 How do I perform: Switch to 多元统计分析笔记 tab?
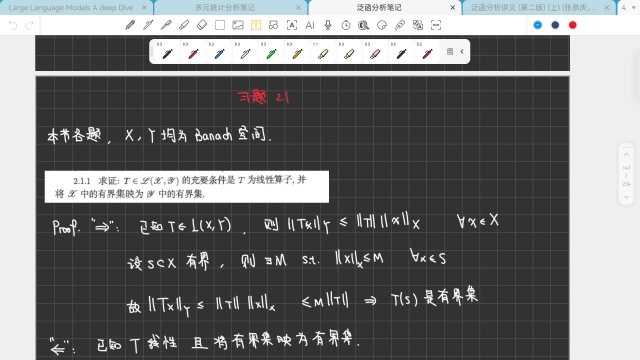point(225,7)
